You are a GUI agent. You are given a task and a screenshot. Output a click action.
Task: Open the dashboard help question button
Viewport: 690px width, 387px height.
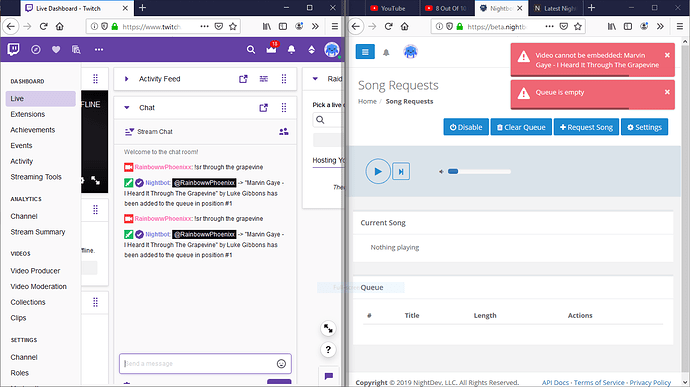[328, 350]
